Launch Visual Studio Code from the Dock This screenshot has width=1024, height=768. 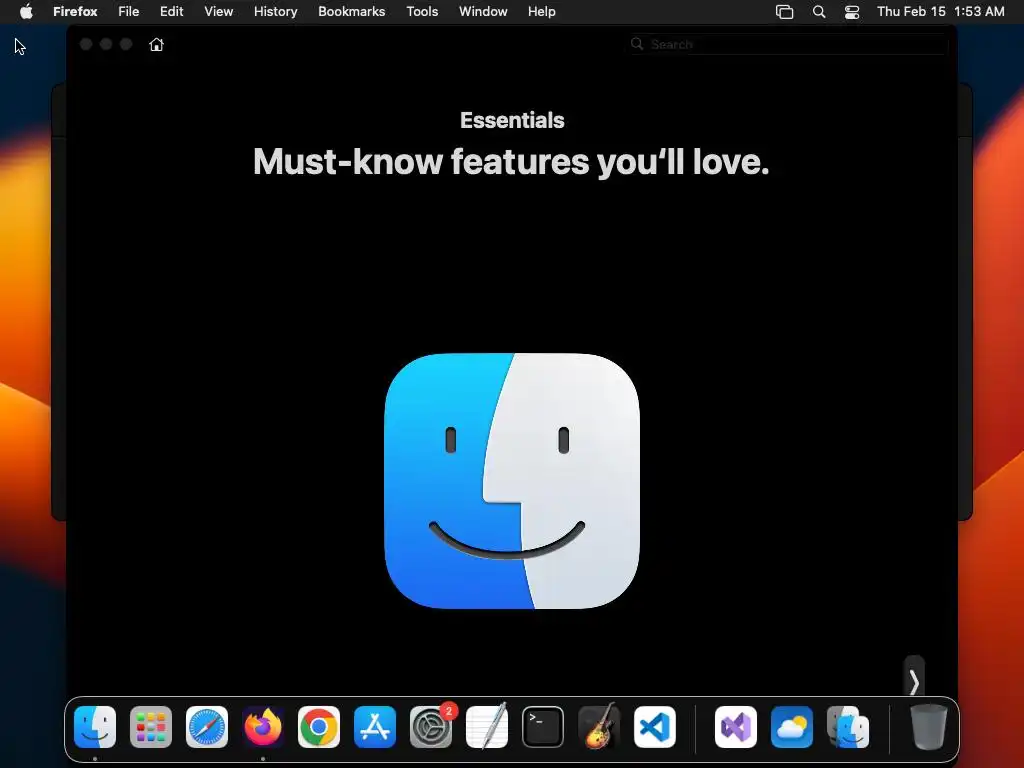click(x=655, y=727)
